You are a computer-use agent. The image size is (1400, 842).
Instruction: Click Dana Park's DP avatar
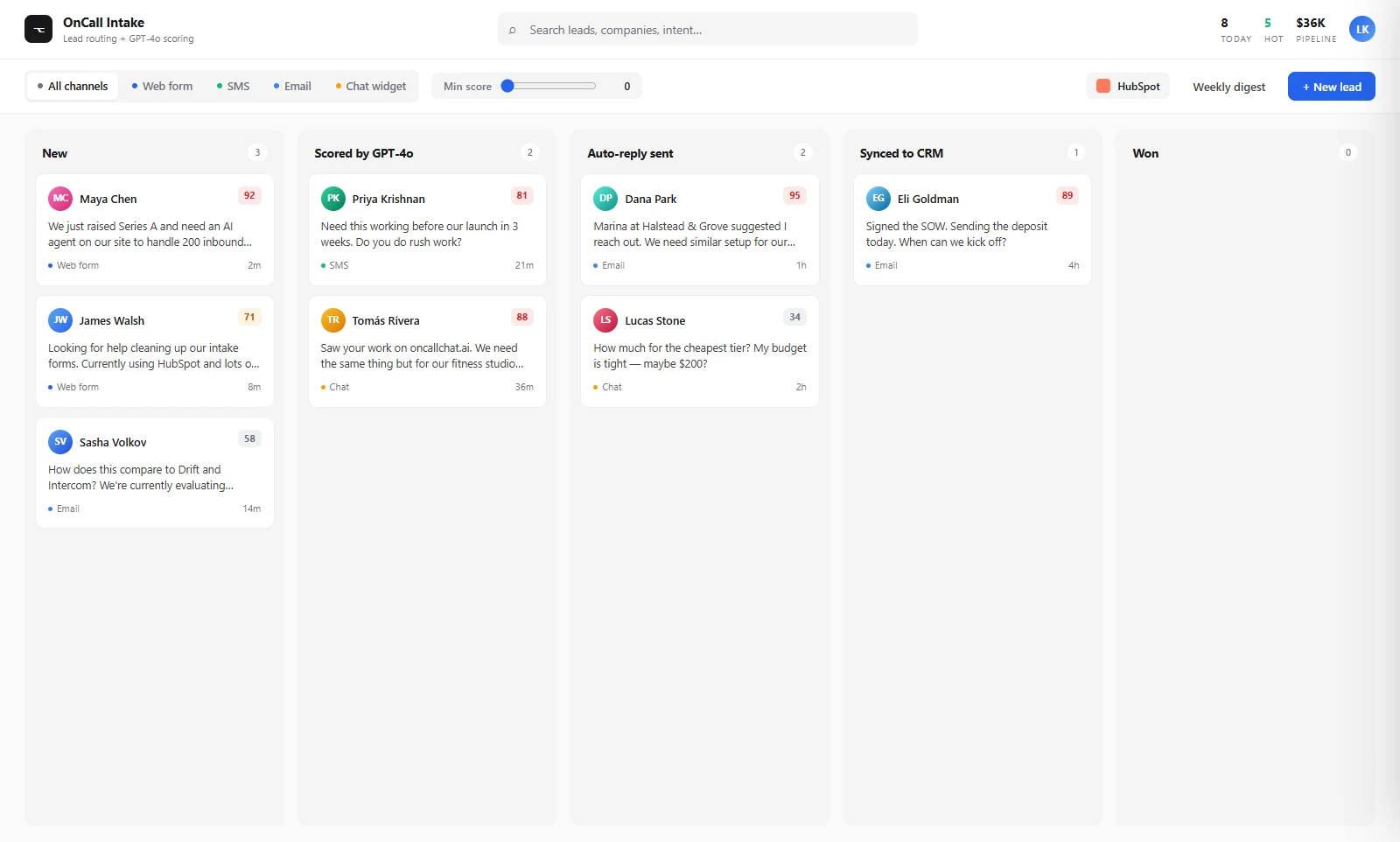(605, 199)
